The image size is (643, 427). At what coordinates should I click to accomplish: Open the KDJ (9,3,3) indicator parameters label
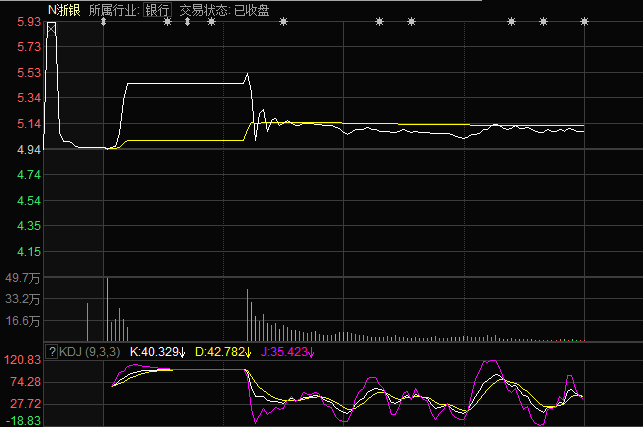[x=90, y=352]
